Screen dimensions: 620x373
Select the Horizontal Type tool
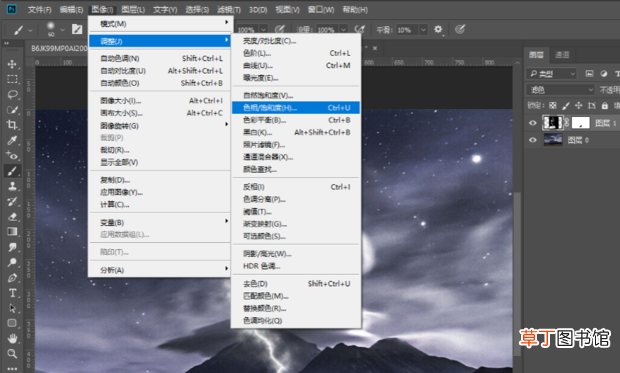(12, 293)
